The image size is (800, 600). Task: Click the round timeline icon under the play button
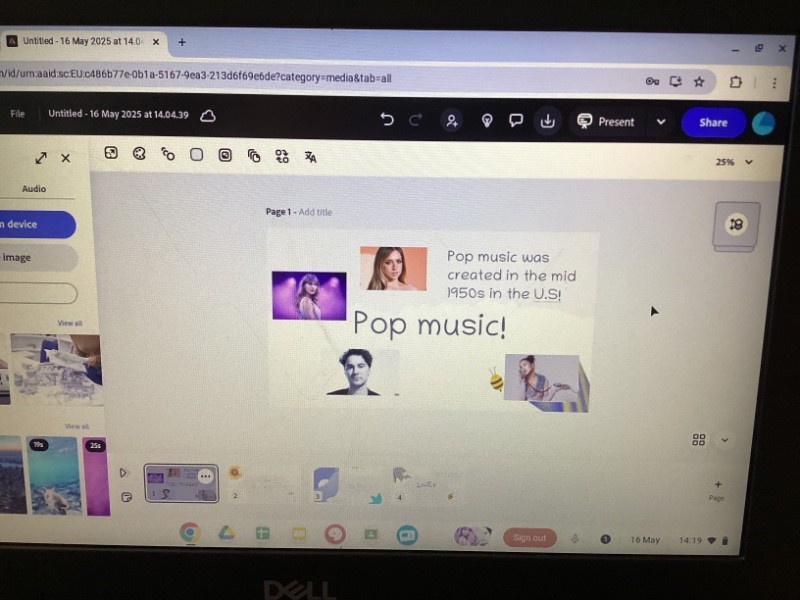coord(127,496)
